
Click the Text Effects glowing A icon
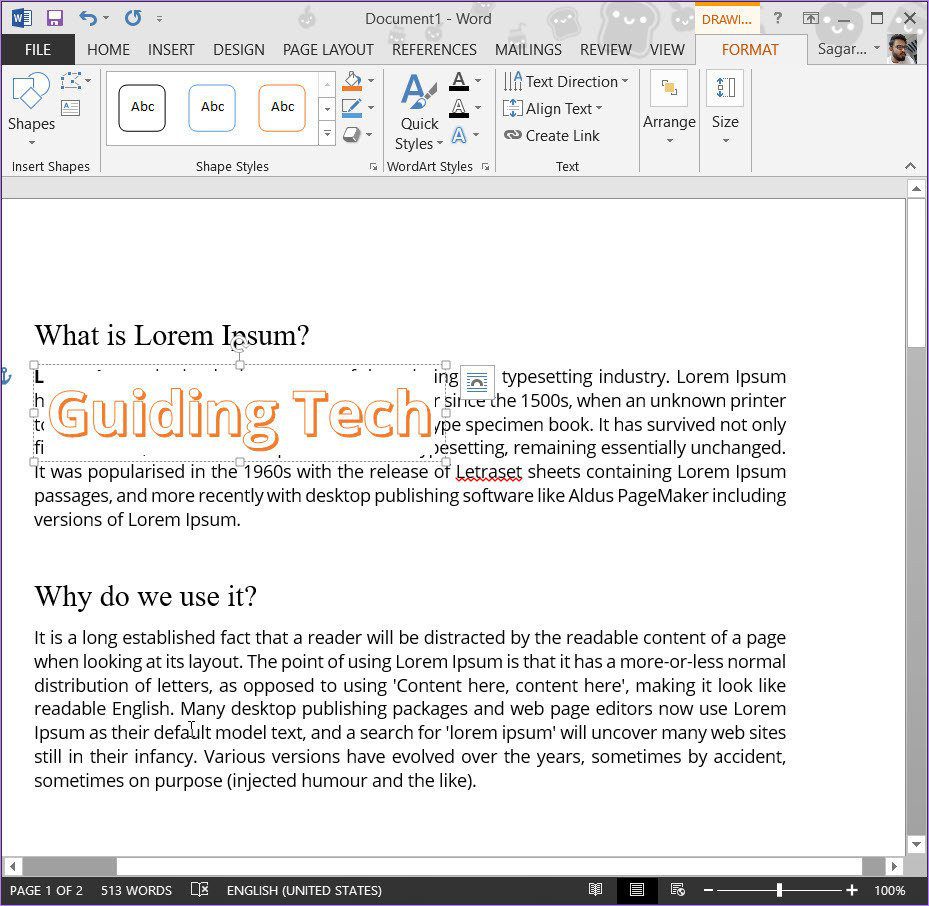(459, 135)
